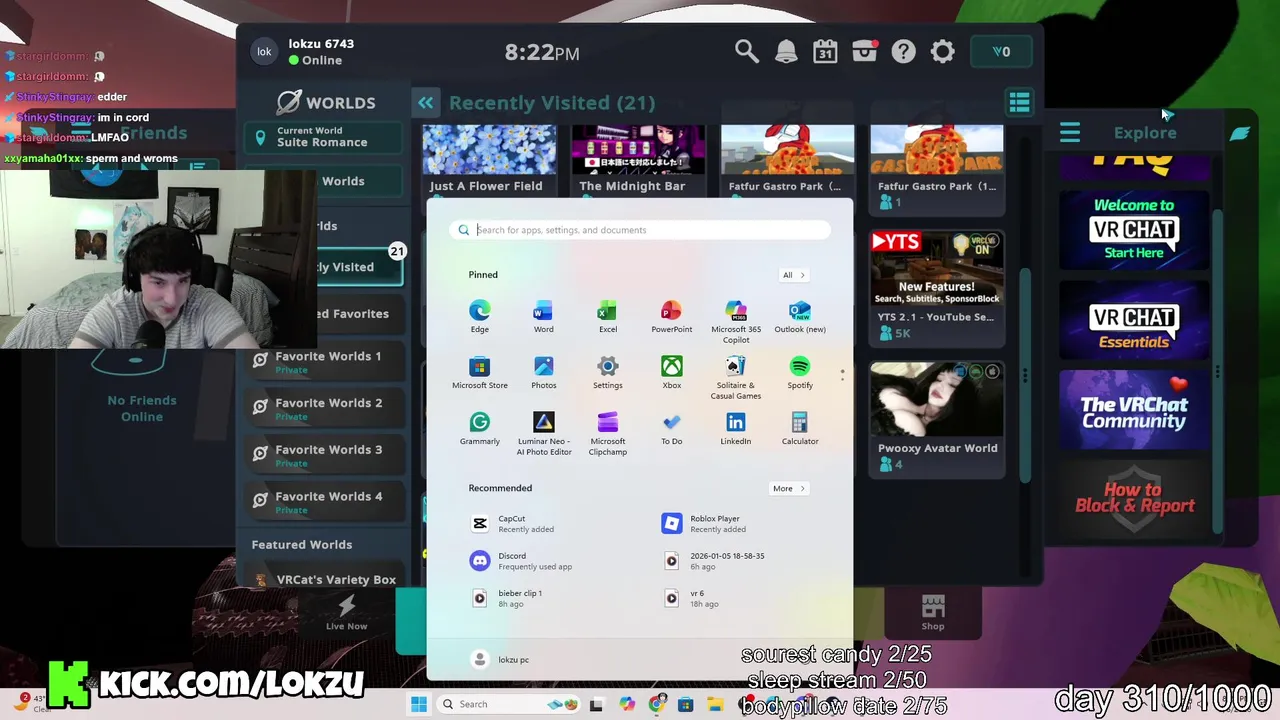
Task: Select VRCat's Variety Box category
Action: [324, 580]
